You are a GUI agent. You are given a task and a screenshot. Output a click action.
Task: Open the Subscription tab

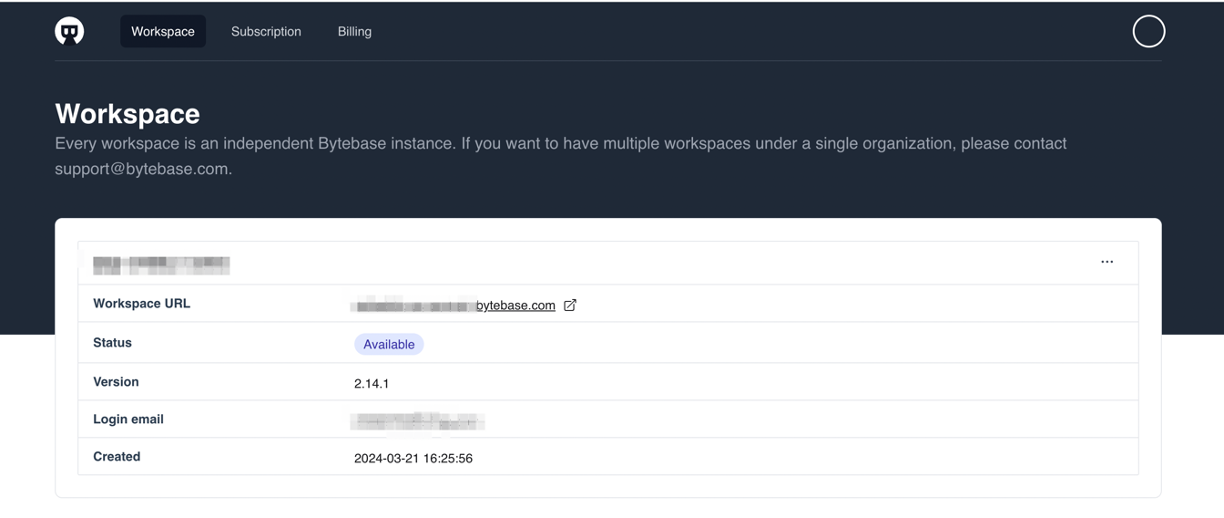click(x=266, y=32)
